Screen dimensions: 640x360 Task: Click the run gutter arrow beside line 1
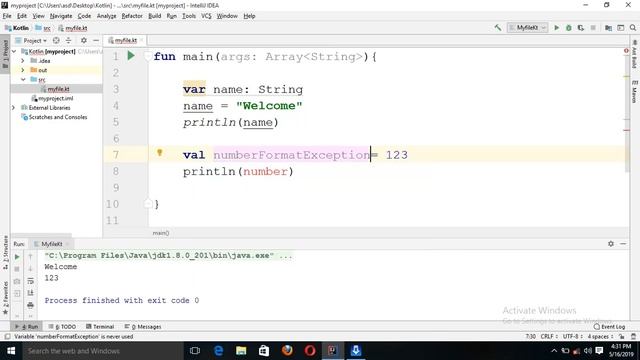(131, 56)
